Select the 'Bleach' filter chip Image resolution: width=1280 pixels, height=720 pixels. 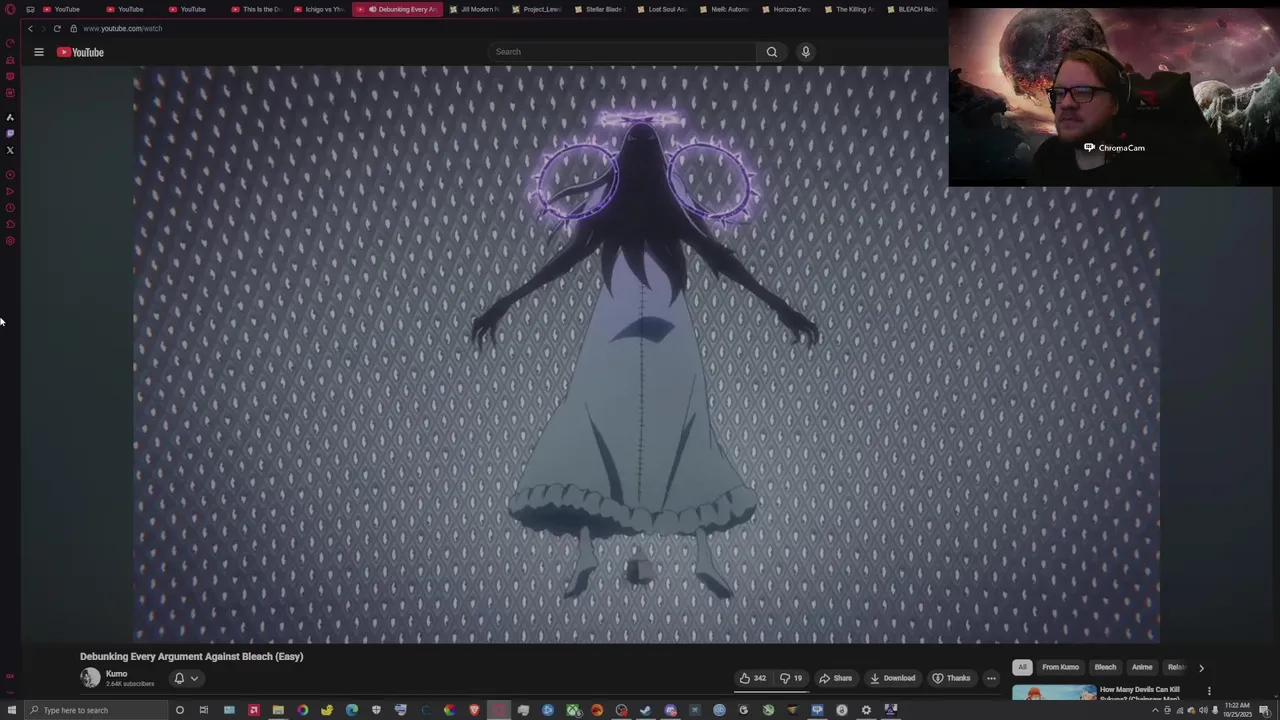click(1105, 667)
